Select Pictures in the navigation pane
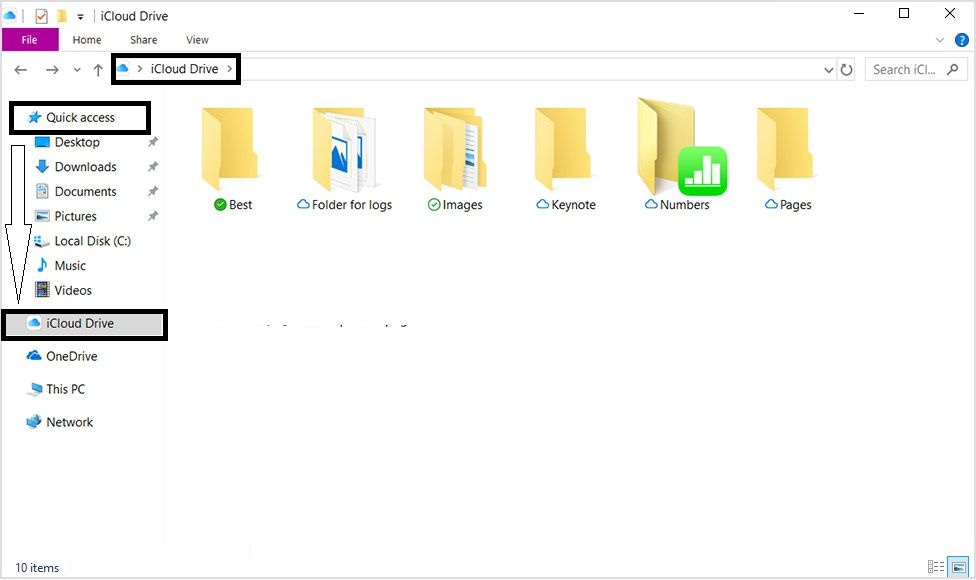Image resolution: width=976 pixels, height=580 pixels. (x=75, y=217)
